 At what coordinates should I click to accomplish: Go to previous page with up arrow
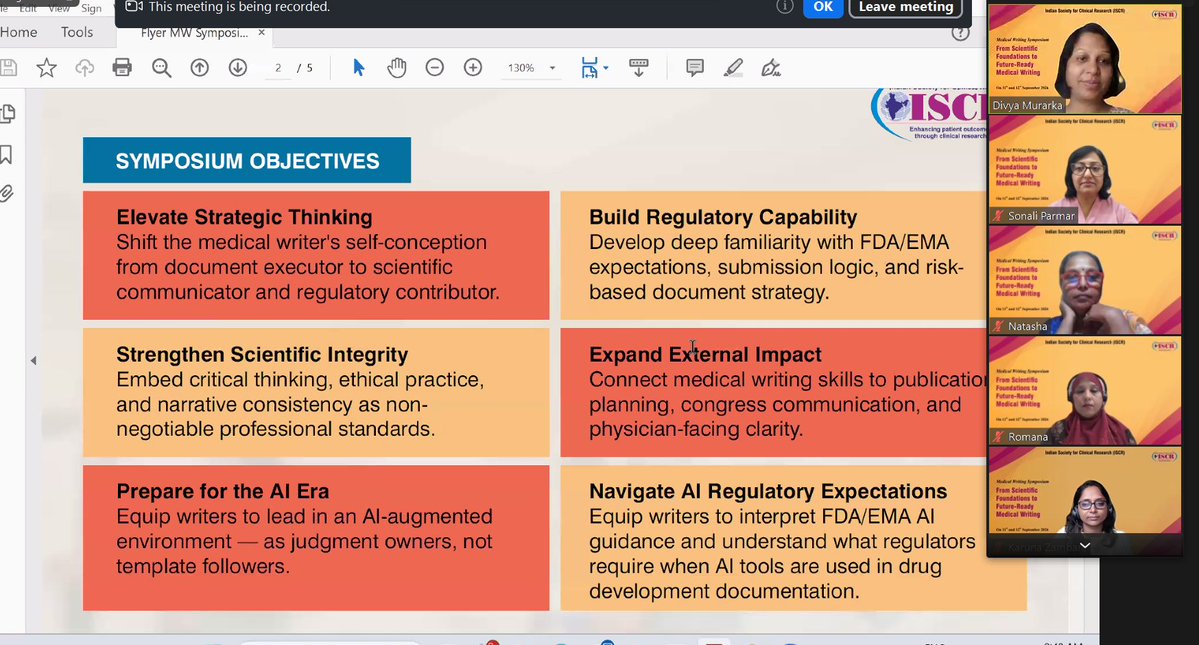point(200,68)
